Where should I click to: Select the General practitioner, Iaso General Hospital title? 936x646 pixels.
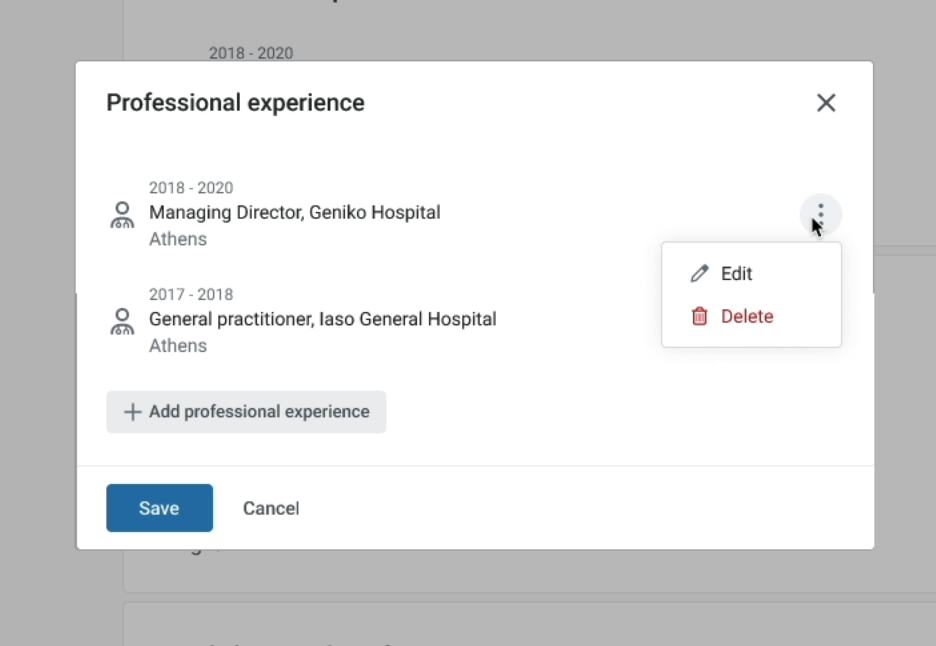pos(322,319)
